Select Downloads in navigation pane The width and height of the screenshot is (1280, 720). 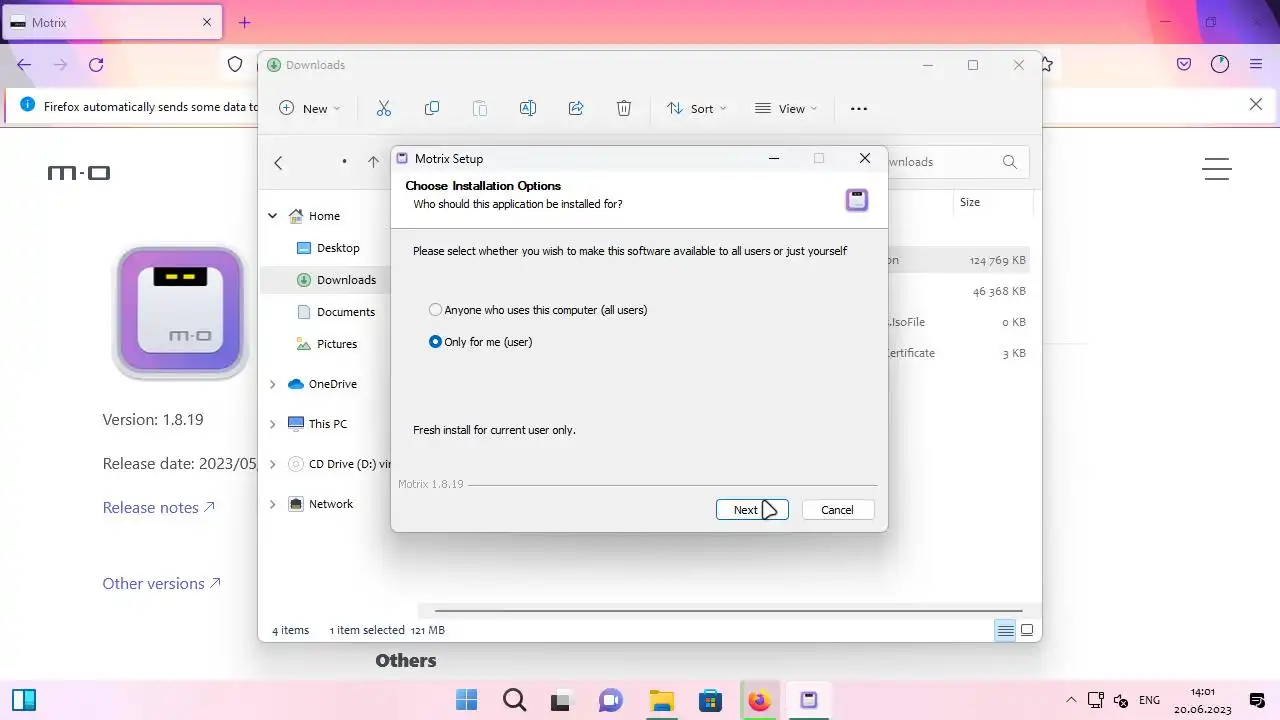pos(337,280)
